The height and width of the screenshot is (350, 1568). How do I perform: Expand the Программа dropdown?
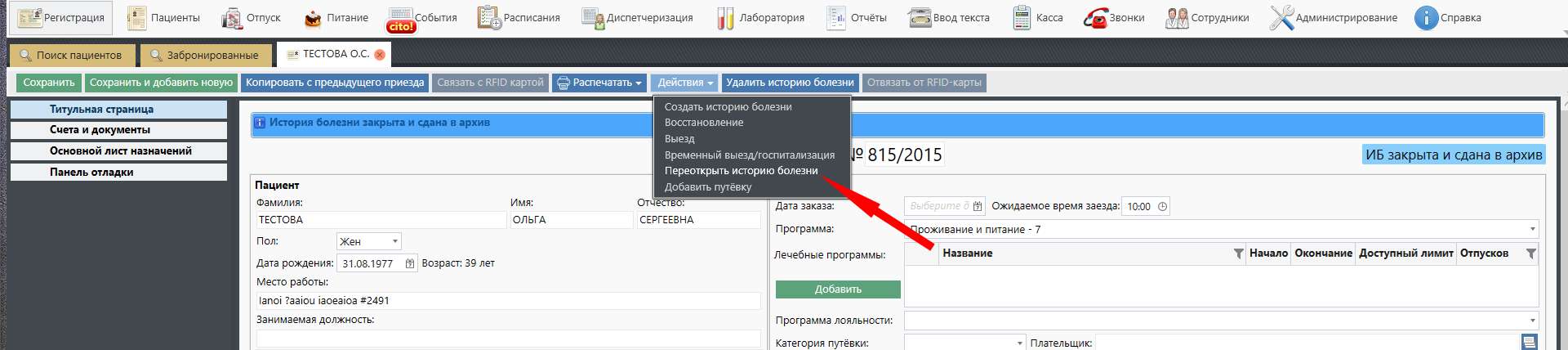(x=1532, y=230)
